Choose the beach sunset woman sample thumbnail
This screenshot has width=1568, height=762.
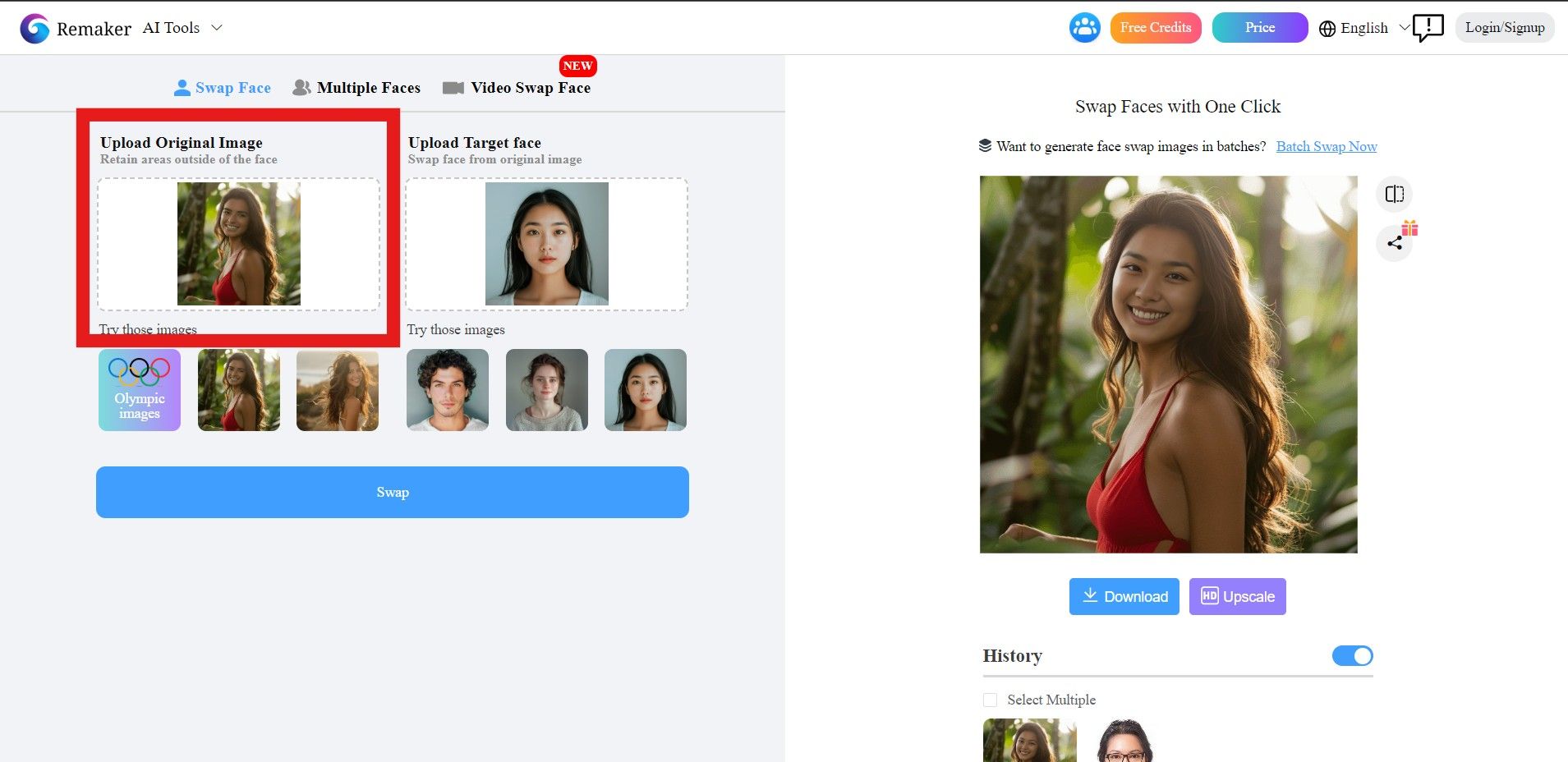click(338, 390)
